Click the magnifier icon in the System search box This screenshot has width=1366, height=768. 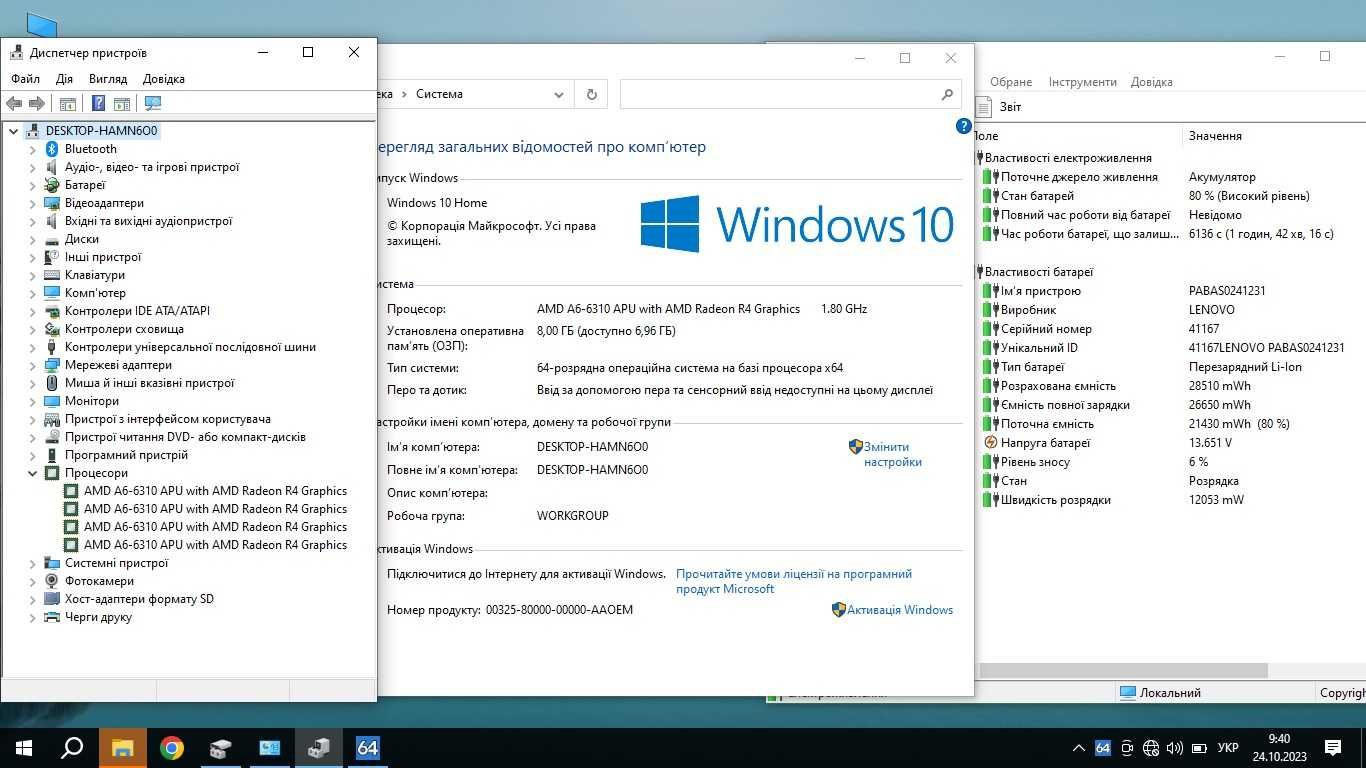(947, 94)
